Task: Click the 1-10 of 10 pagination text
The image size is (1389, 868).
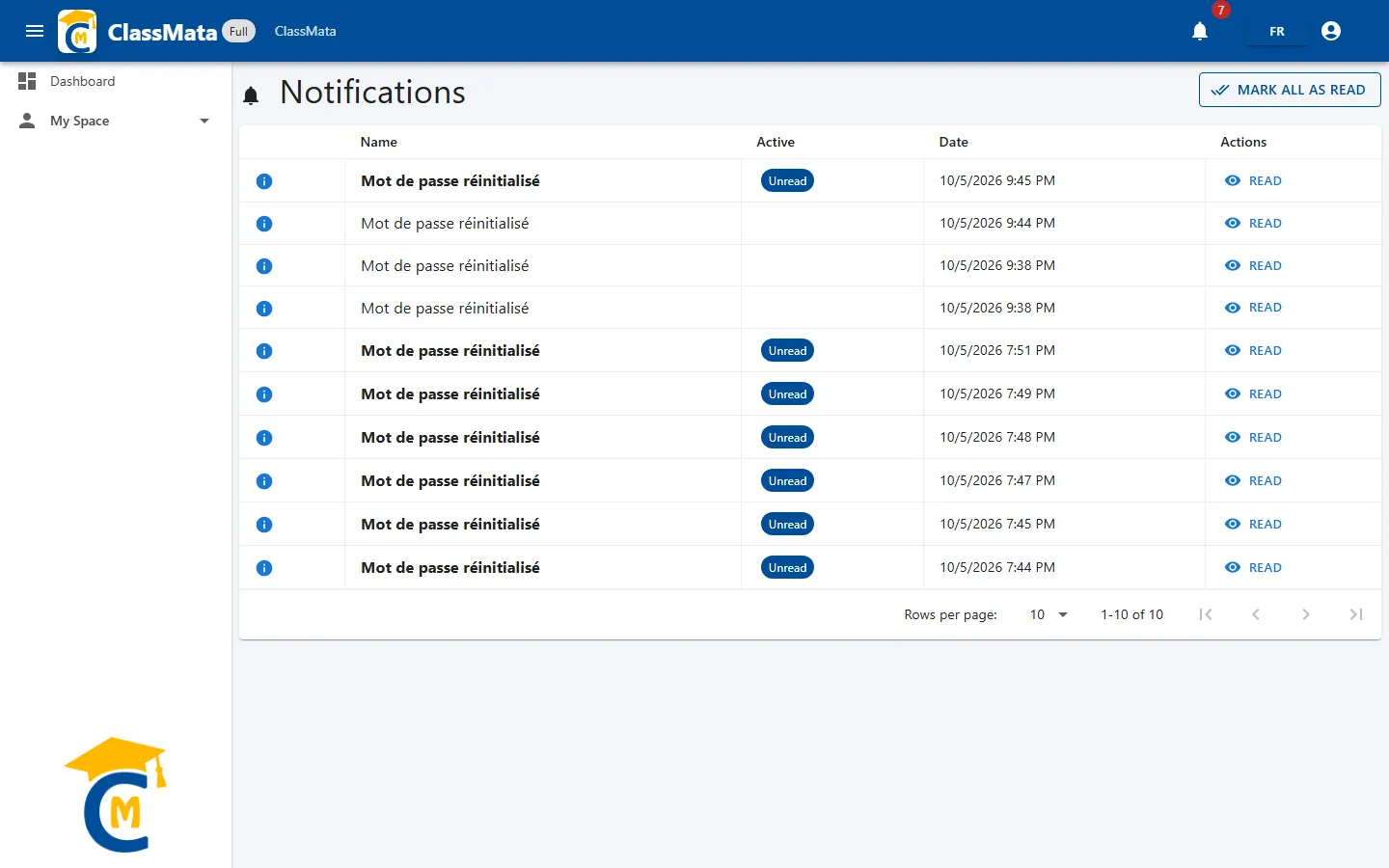Action: pyautogui.click(x=1131, y=614)
